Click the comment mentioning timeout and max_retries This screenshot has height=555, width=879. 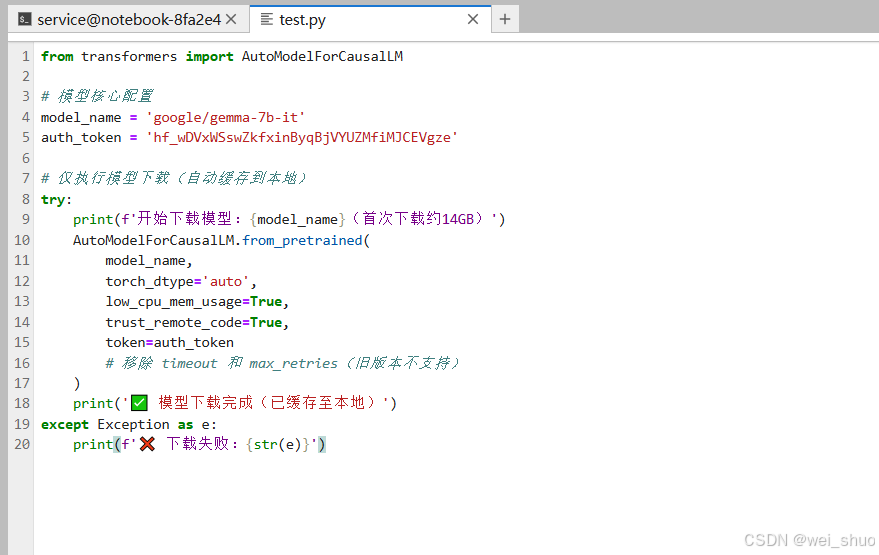(283, 363)
